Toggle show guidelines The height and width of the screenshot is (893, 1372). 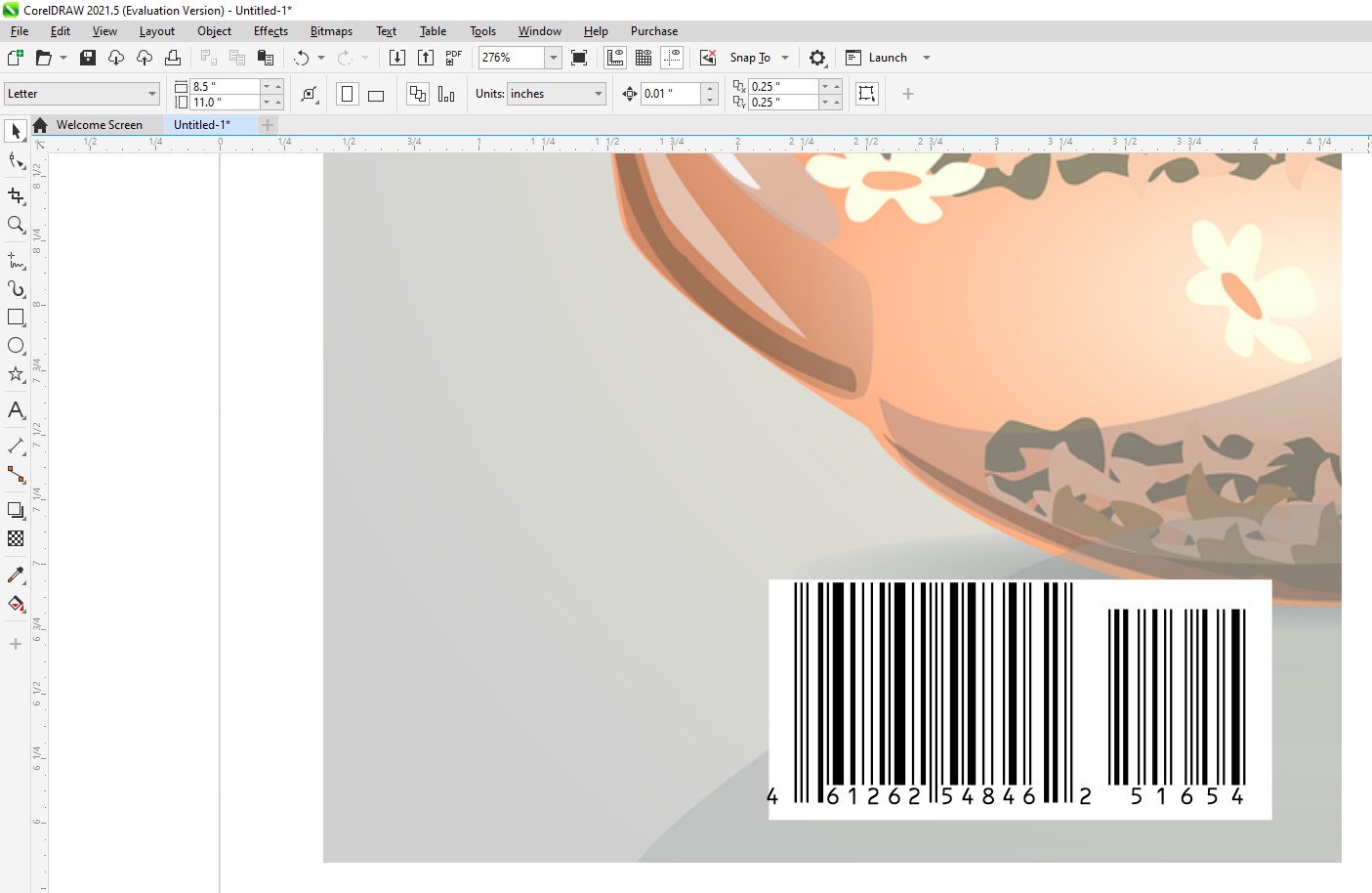(672, 58)
